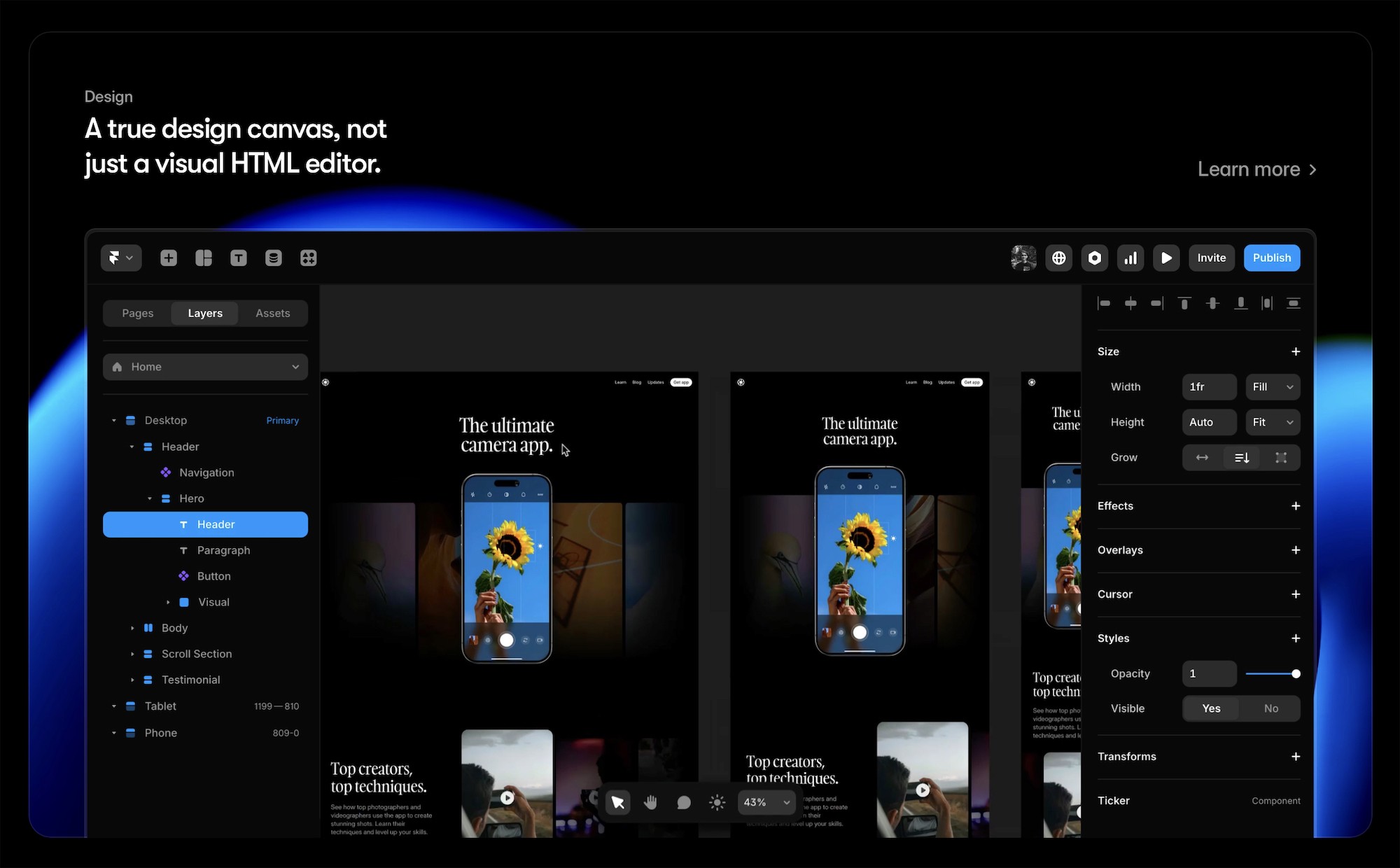This screenshot has width=1400, height=868.
Task: Open the Framer logo main menu
Action: pos(121,258)
